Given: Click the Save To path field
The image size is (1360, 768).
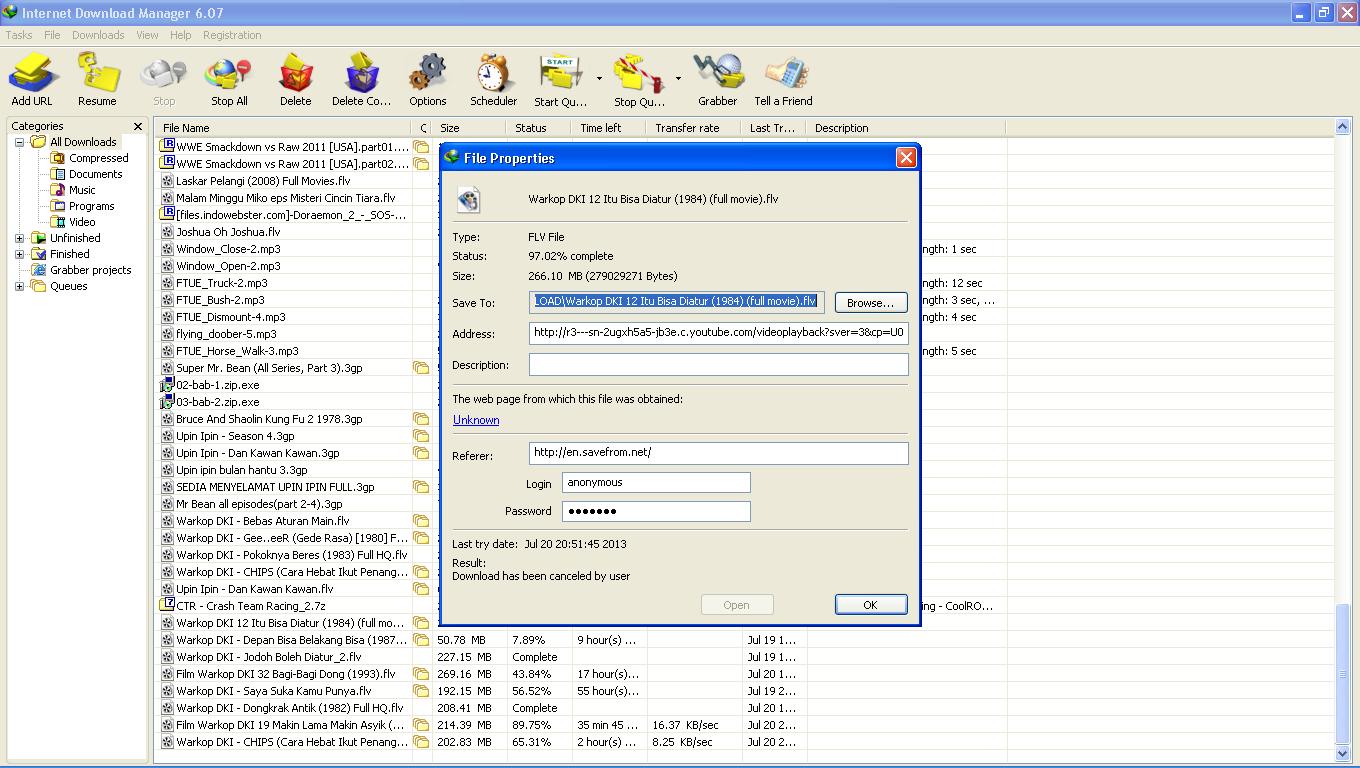Looking at the screenshot, I should pos(677,302).
